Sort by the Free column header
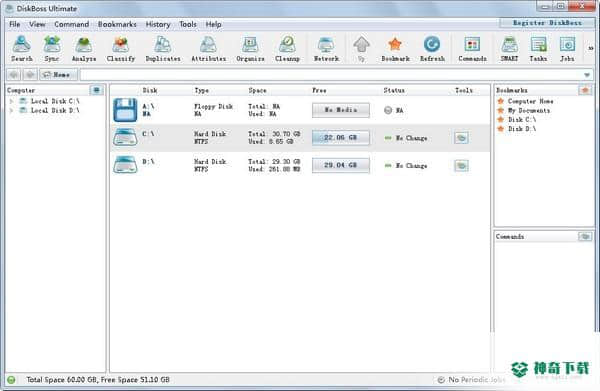The image size is (600, 391). [319, 90]
